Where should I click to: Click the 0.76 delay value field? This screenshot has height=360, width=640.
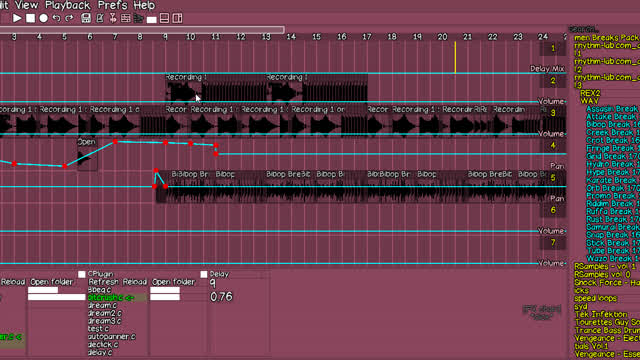click(221, 297)
